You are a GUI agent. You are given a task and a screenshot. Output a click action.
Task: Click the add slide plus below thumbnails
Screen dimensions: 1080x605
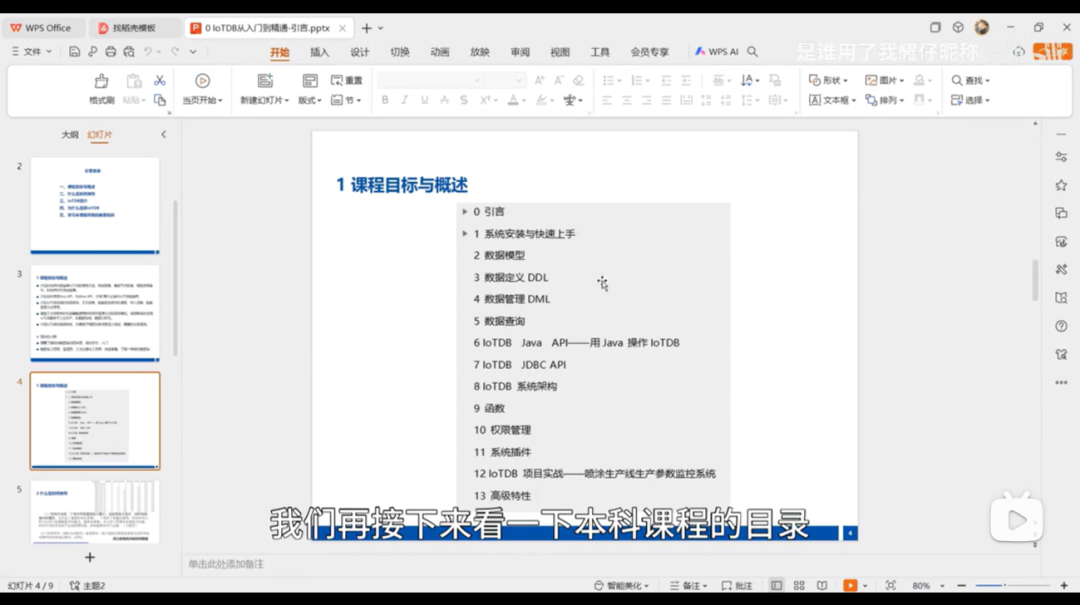pyautogui.click(x=90, y=557)
